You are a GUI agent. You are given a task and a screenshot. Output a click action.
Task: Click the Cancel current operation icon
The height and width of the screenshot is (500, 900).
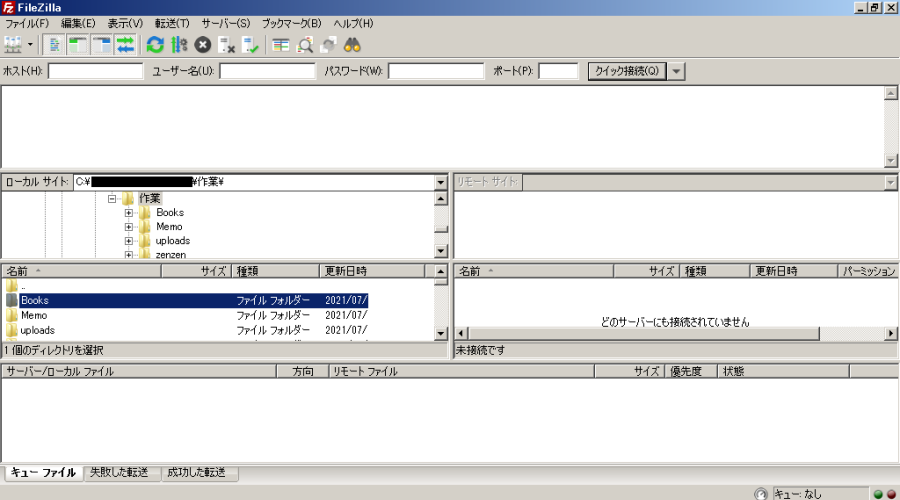click(x=203, y=45)
